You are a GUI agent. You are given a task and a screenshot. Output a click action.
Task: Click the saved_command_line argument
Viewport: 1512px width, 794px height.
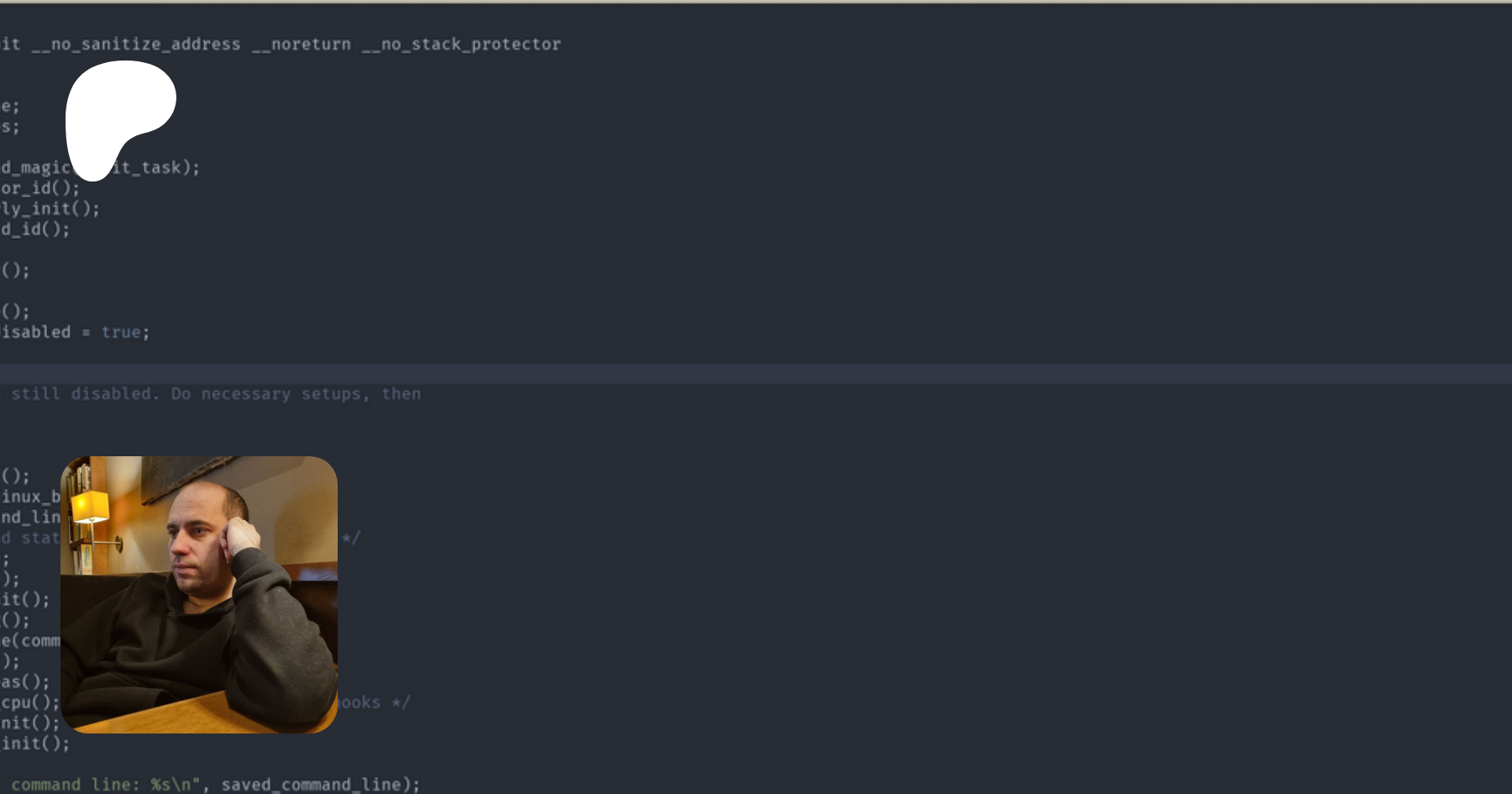coord(315,784)
